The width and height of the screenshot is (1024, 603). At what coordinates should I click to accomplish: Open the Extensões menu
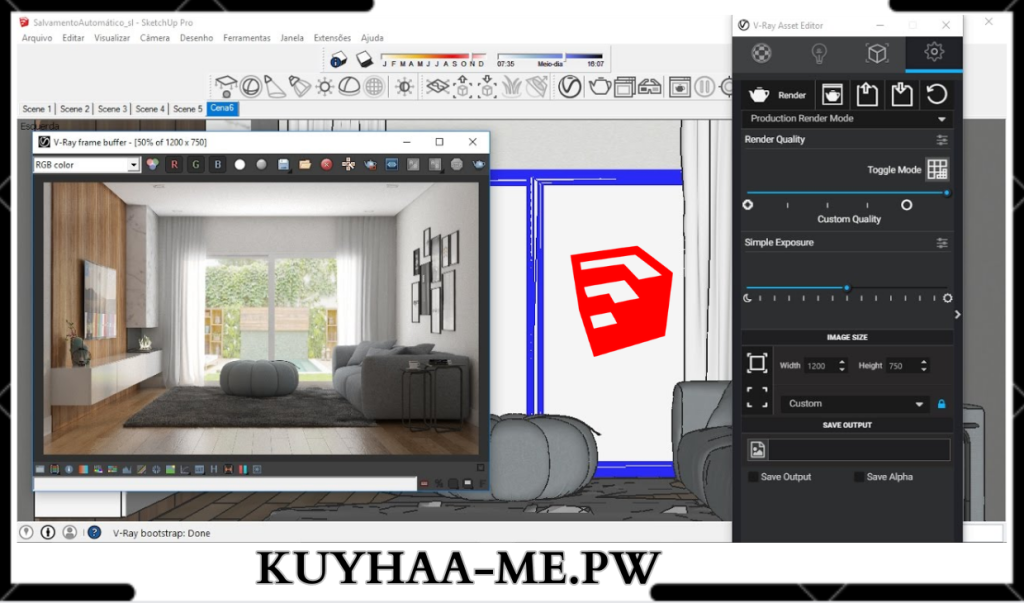click(x=332, y=38)
